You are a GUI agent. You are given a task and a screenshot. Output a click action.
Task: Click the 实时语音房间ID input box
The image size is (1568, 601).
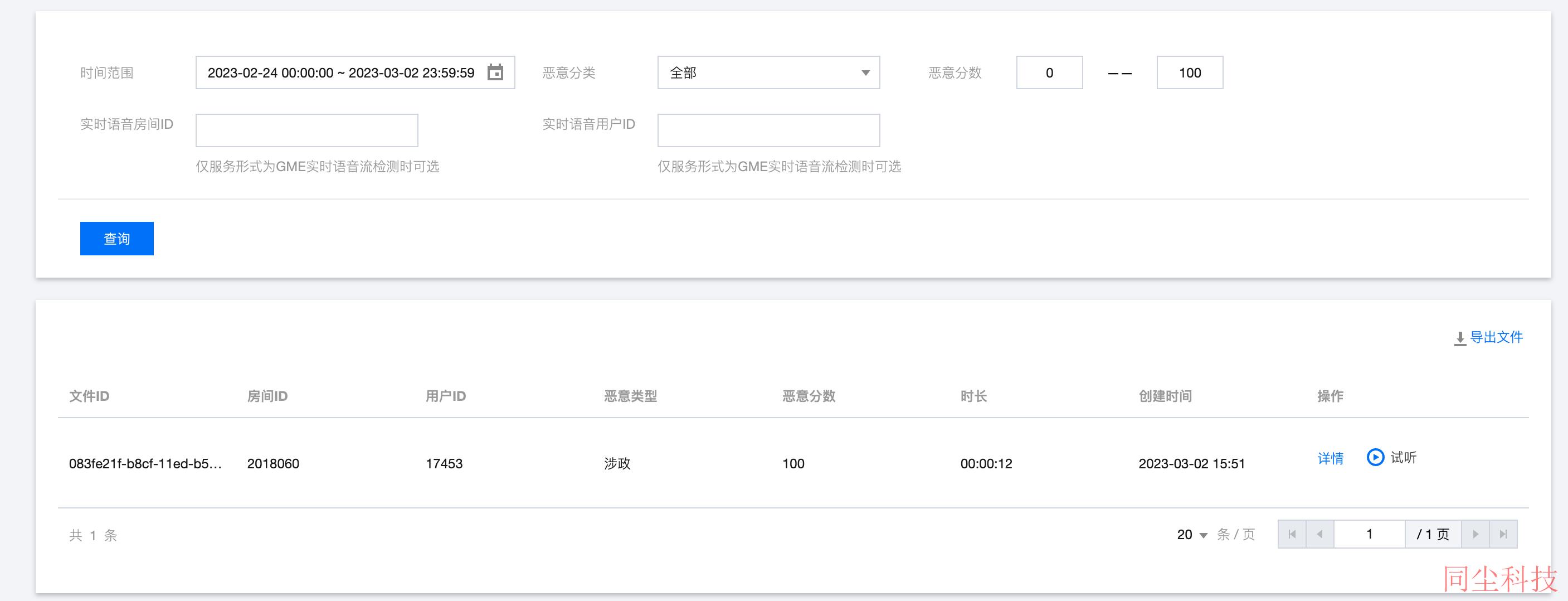point(307,130)
